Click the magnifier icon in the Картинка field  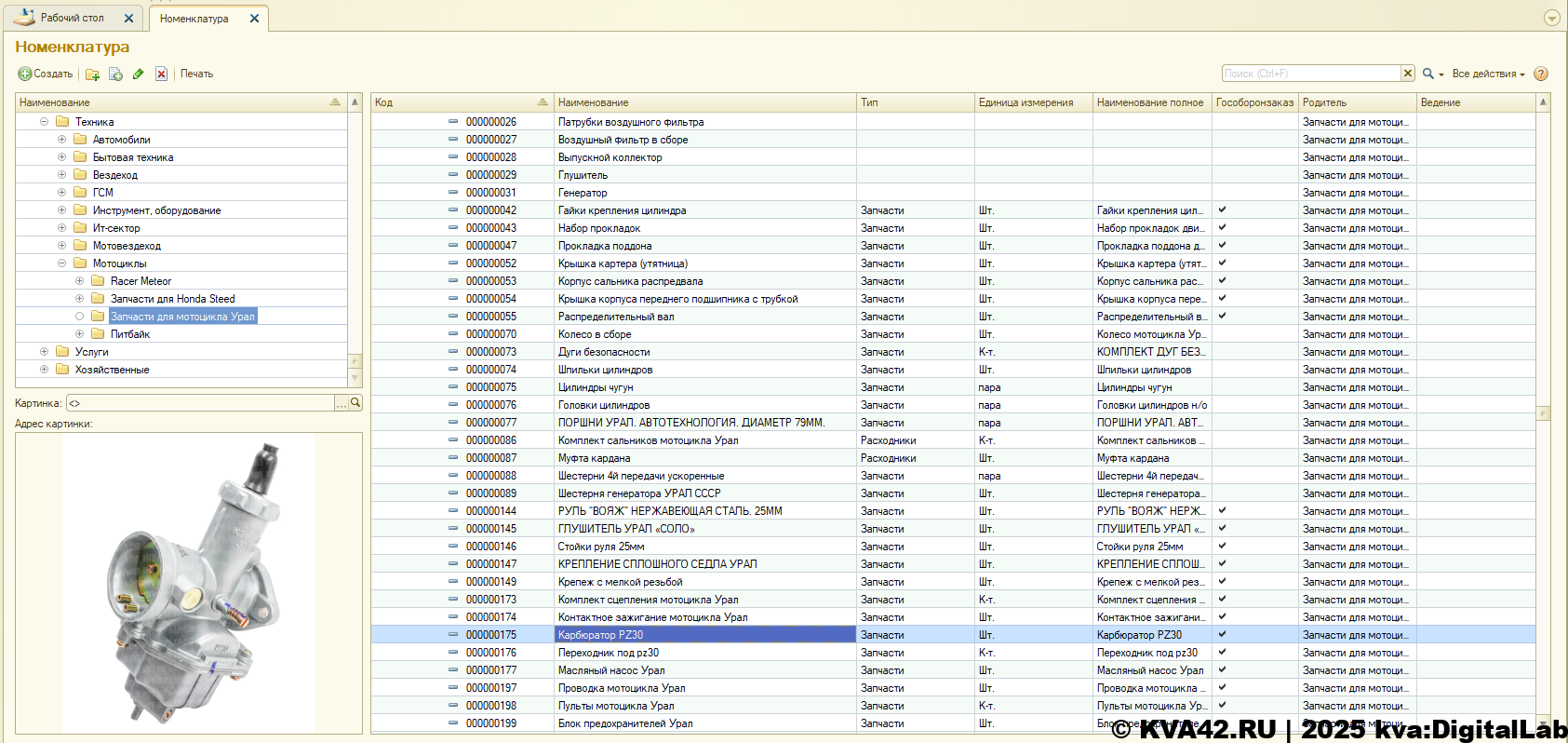click(355, 403)
